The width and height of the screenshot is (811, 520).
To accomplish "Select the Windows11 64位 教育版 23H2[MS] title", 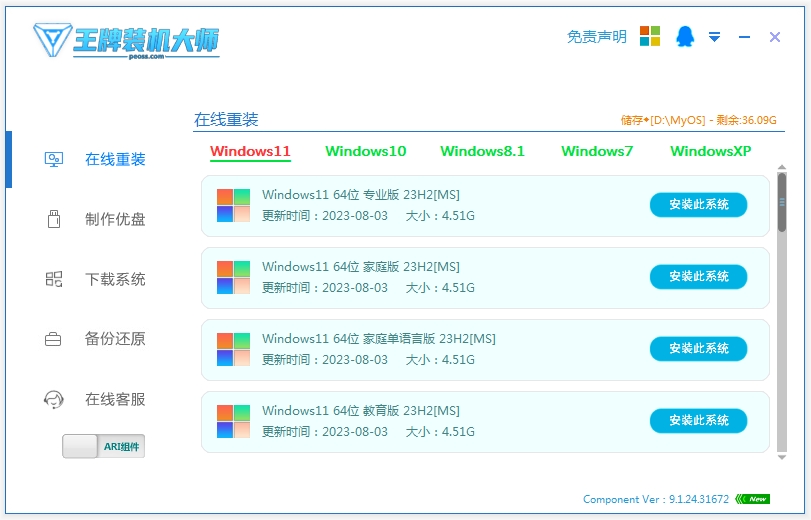I will pos(361,410).
